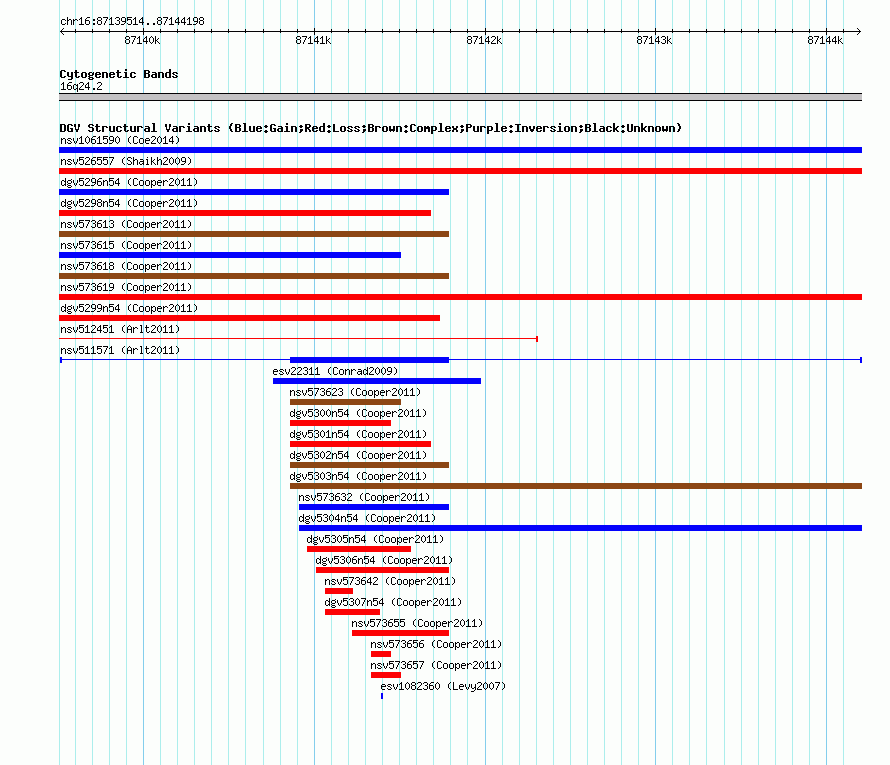The image size is (890, 765).
Task: Select the nsv512451 (Arlt2011) label
Action: (120, 329)
